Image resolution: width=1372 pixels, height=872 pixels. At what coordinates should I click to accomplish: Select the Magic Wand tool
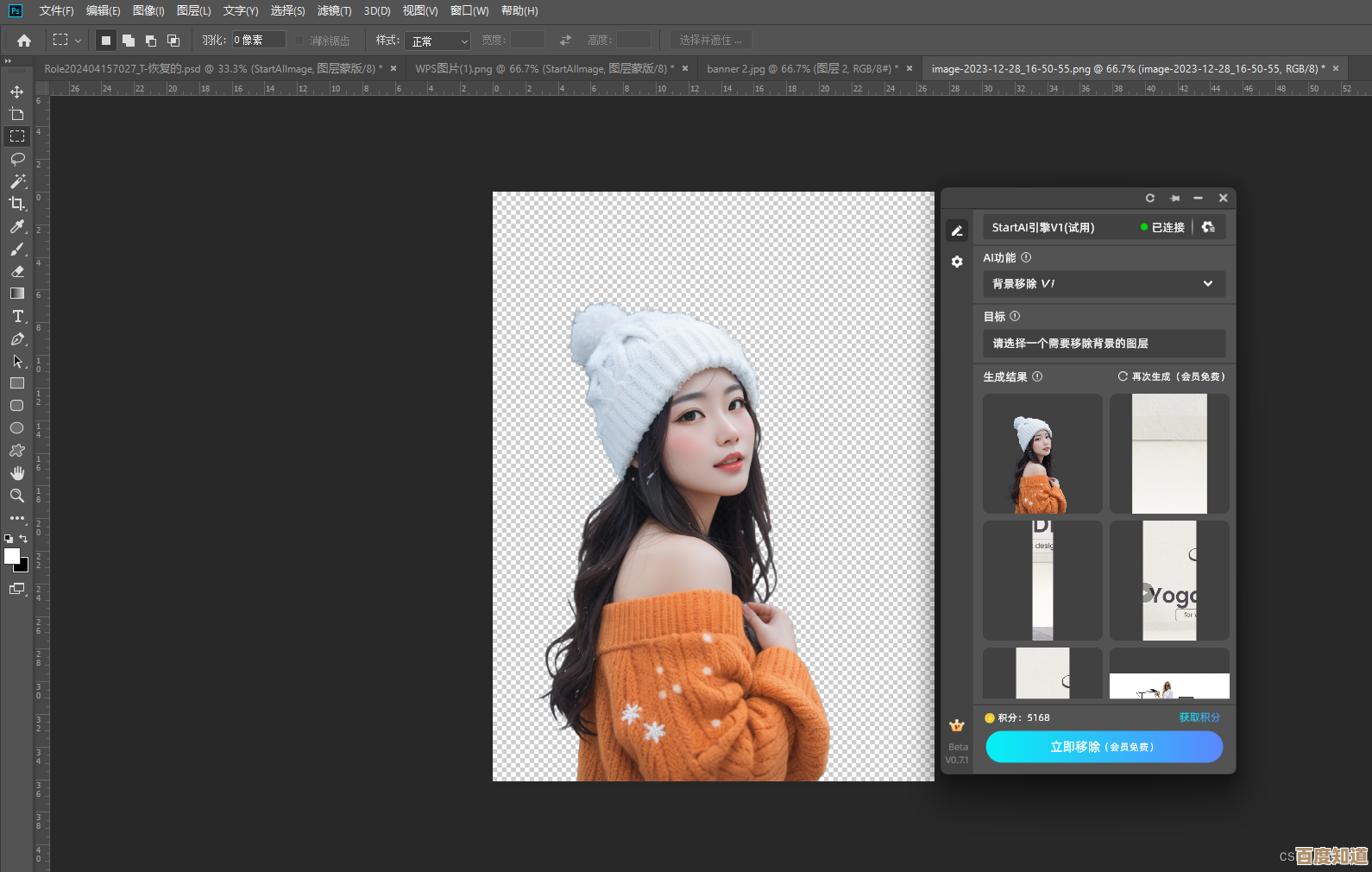tap(17, 181)
